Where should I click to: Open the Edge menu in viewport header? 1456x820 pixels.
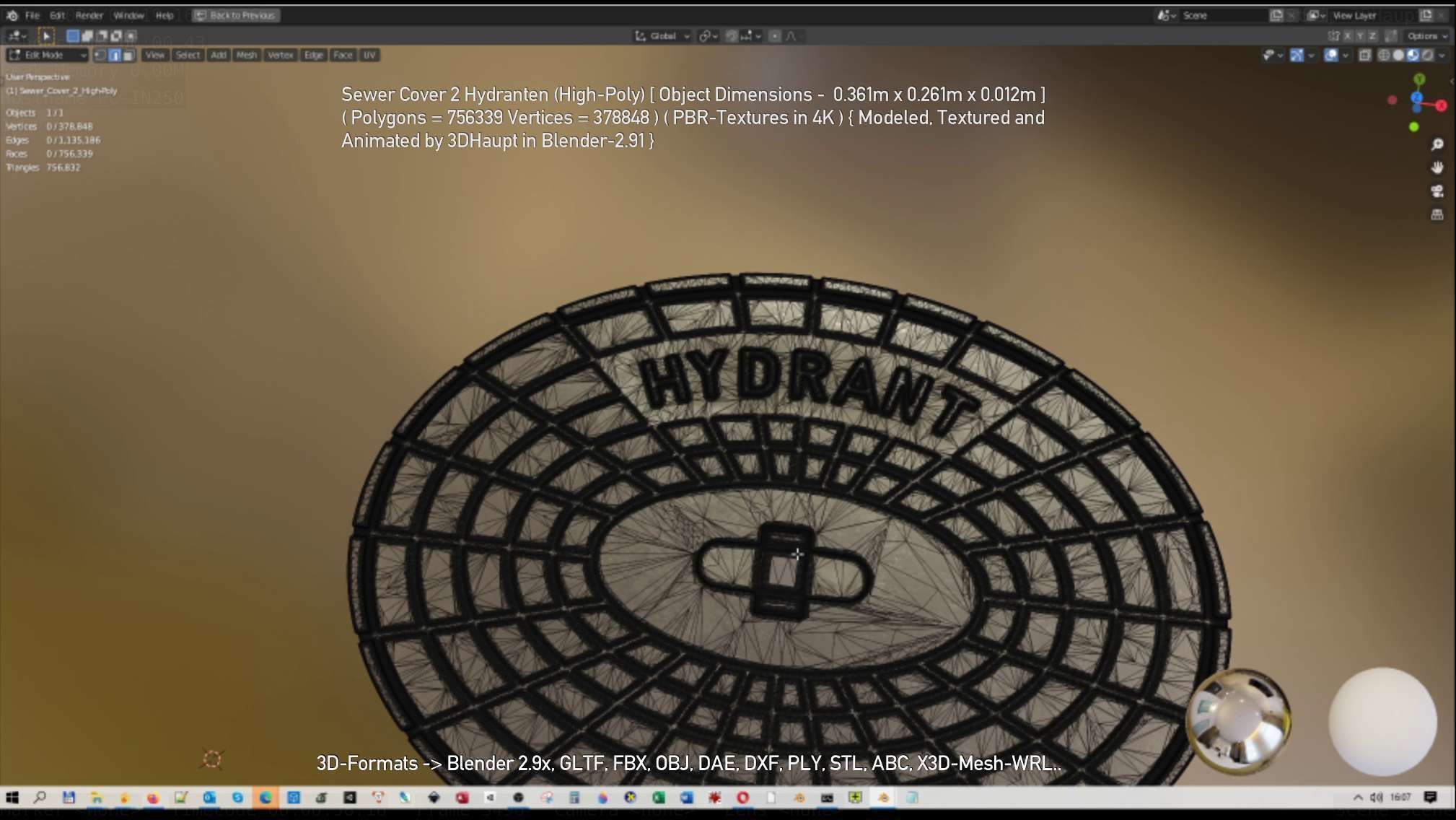click(x=314, y=55)
